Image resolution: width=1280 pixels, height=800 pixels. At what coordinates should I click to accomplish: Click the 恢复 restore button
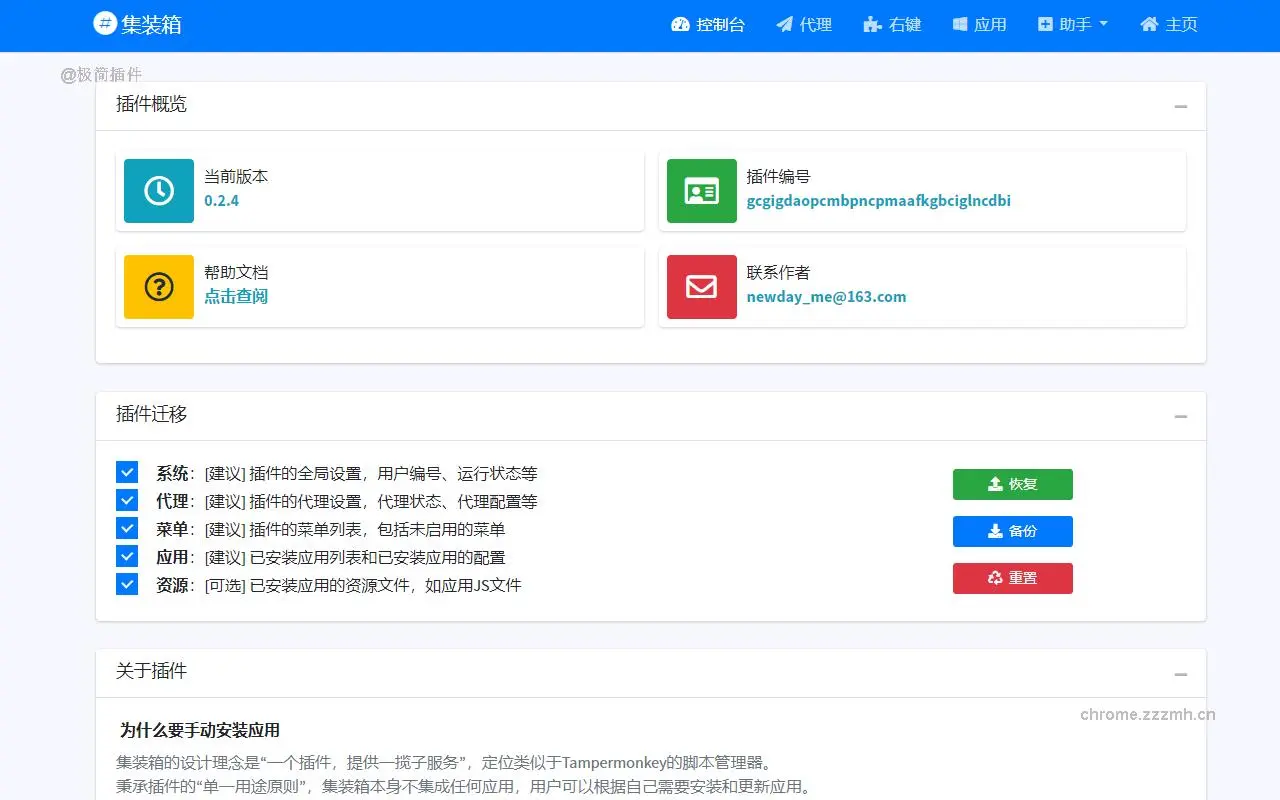[1012, 484]
